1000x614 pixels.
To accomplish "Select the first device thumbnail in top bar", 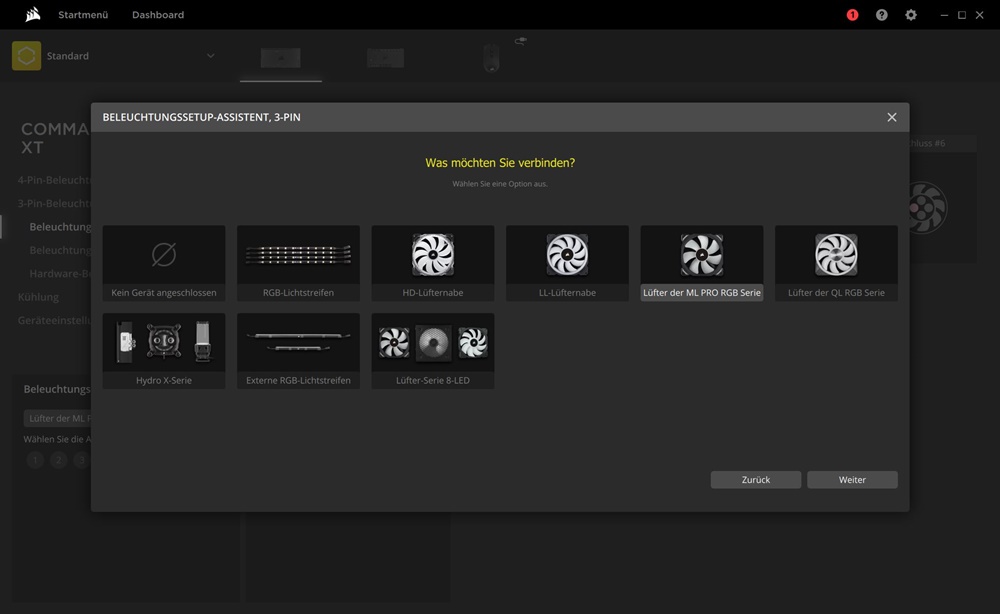I will (x=281, y=57).
